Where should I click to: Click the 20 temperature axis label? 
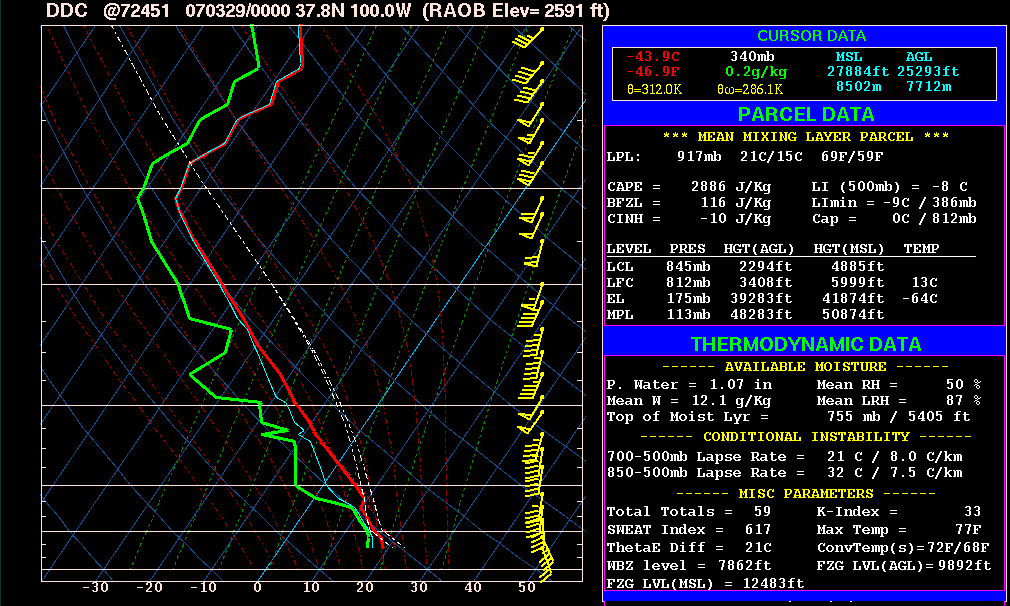[x=365, y=588]
